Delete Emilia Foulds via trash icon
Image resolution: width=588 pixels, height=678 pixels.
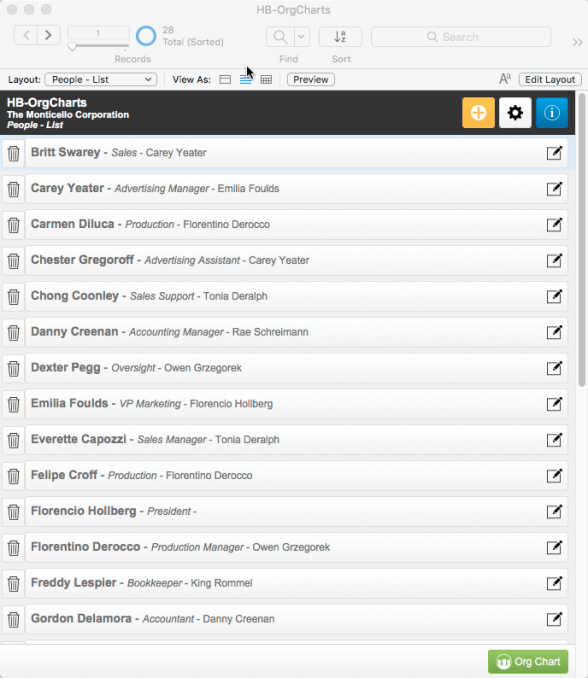tap(13, 404)
